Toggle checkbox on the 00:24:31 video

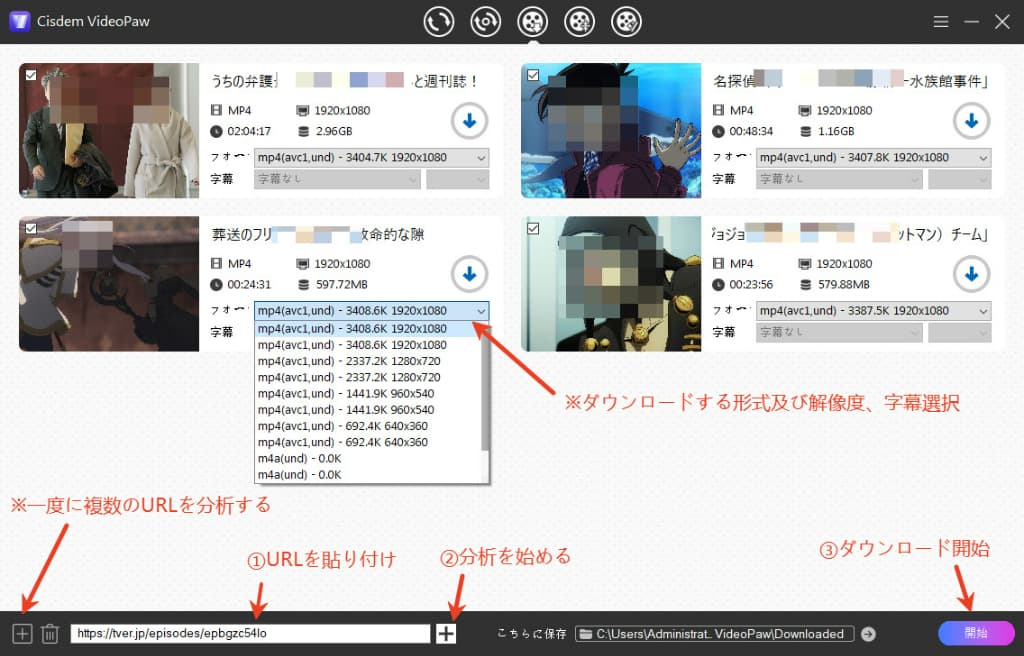31,229
